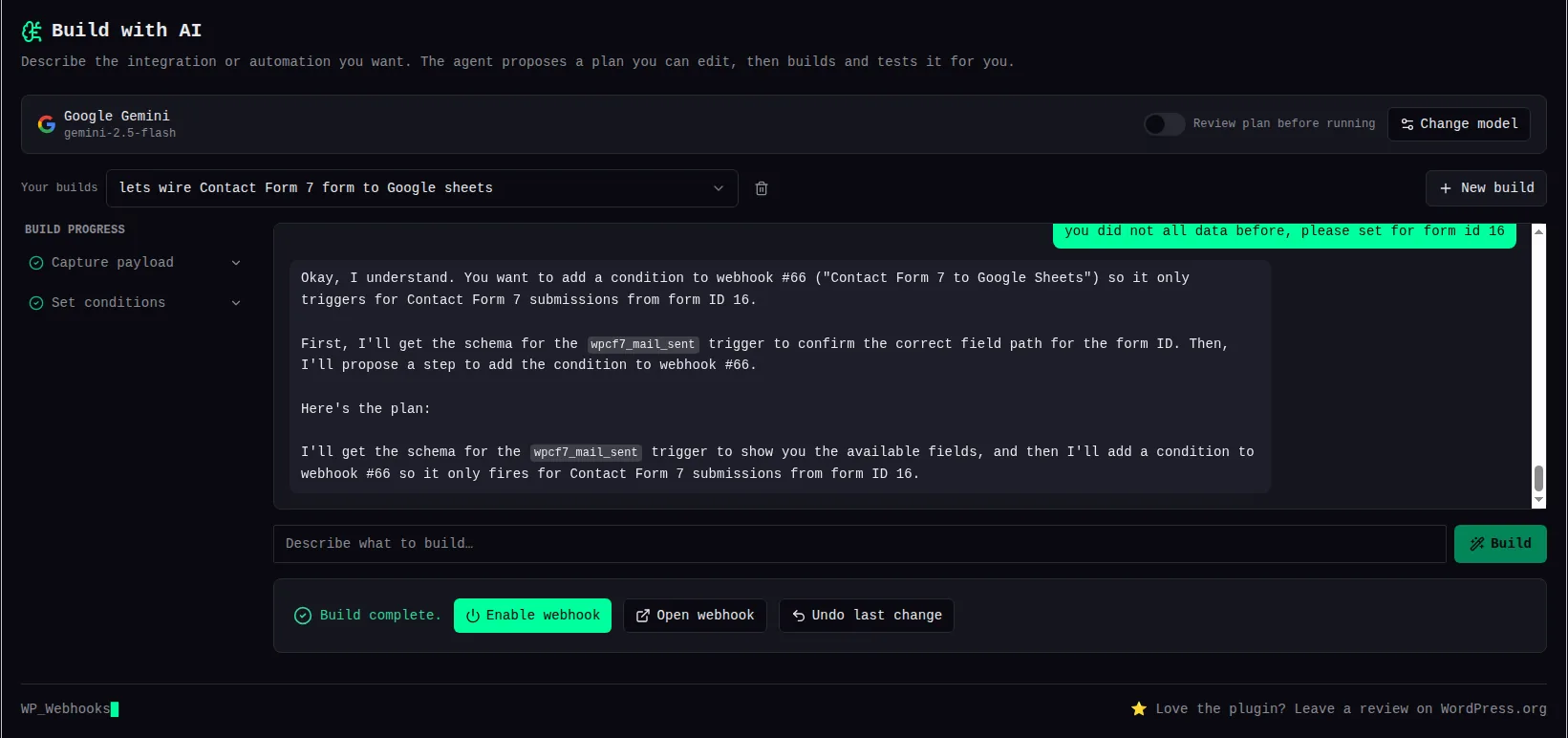Click the green Build button
This screenshot has height=738, width=1568.
click(x=1500, y=544)
